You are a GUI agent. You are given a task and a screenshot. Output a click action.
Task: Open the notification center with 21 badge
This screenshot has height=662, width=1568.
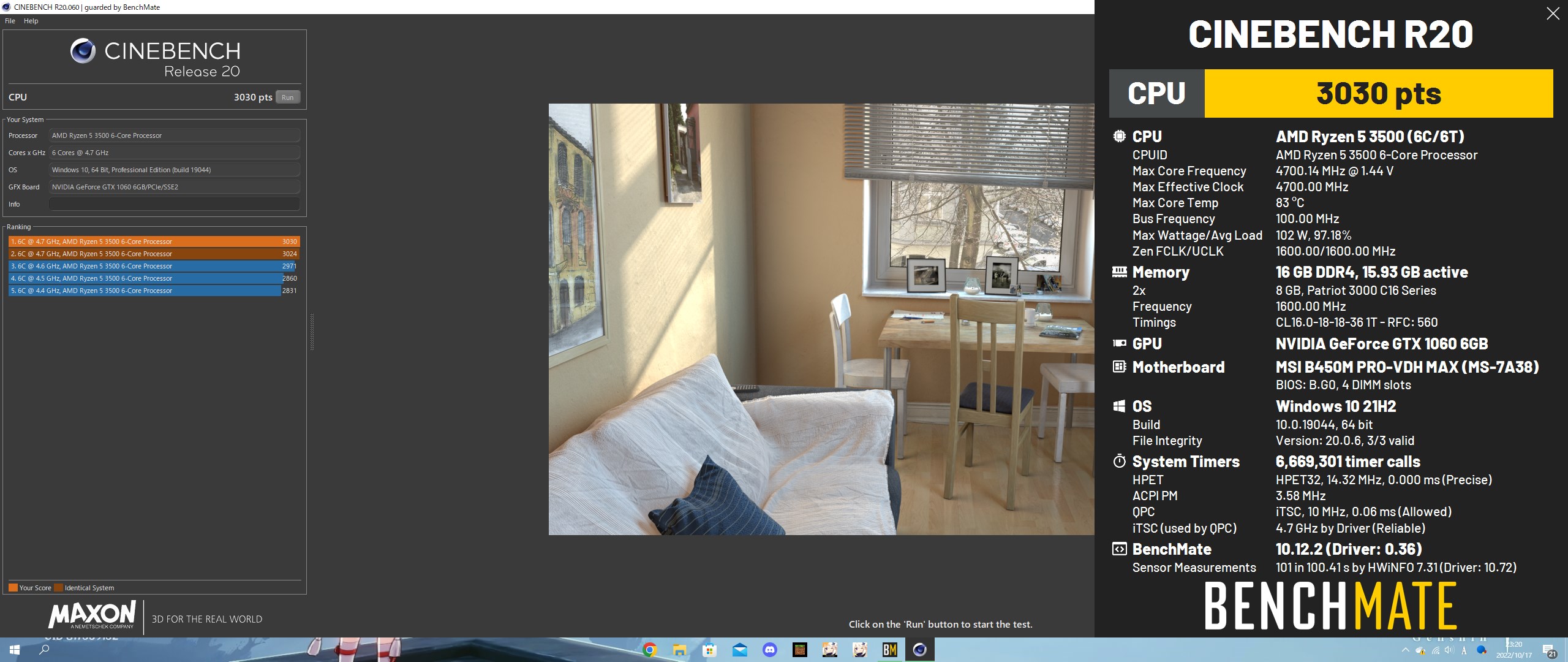coord(1550,650)
